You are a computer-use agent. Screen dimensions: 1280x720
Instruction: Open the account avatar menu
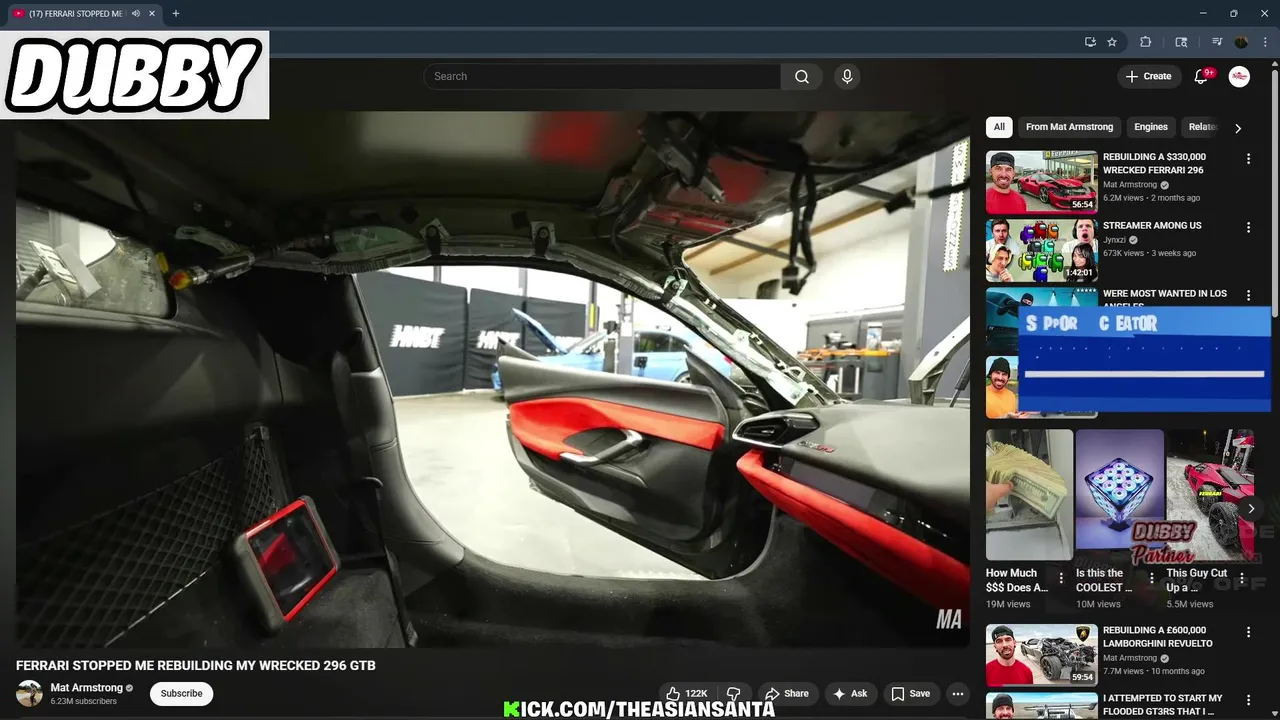(x=1239, y=77)
